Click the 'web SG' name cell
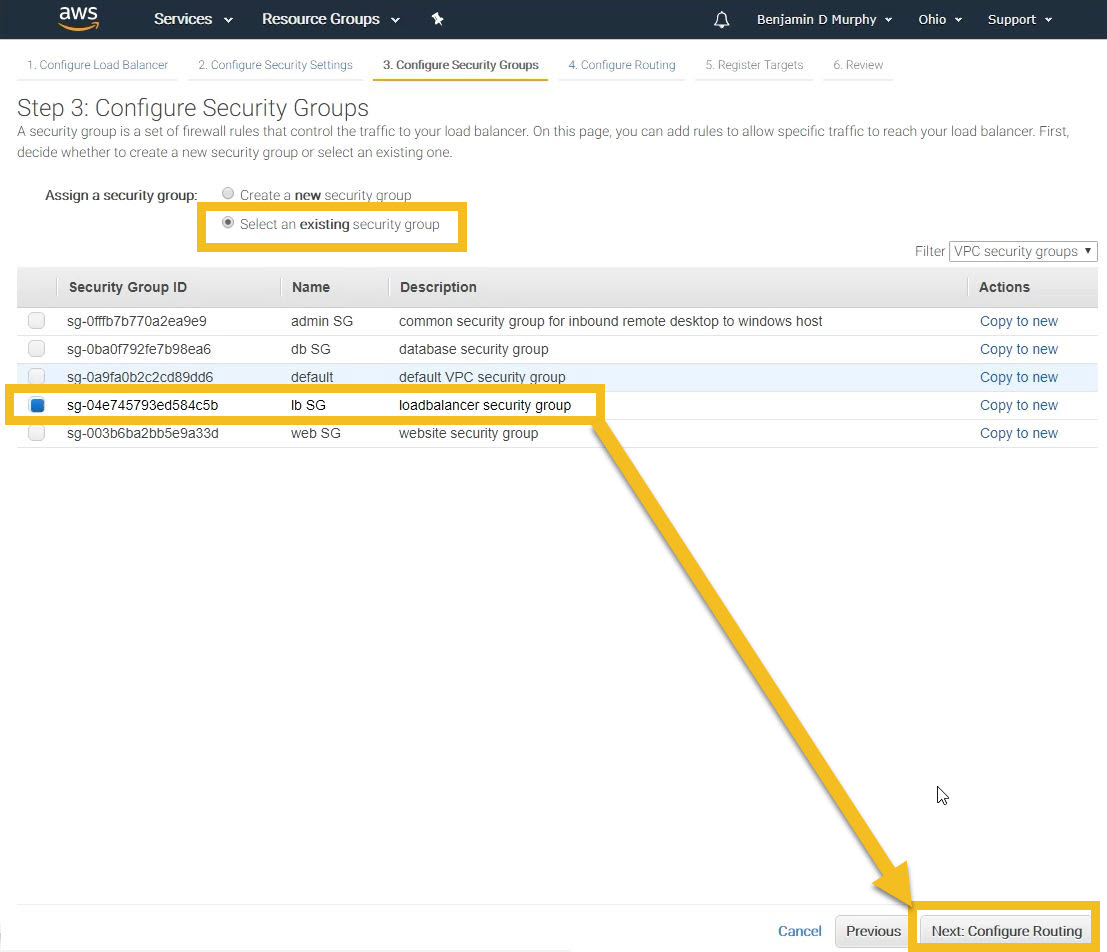Image resolution: width=1107 pixels, height=952 pixels. tap(316, 434)
